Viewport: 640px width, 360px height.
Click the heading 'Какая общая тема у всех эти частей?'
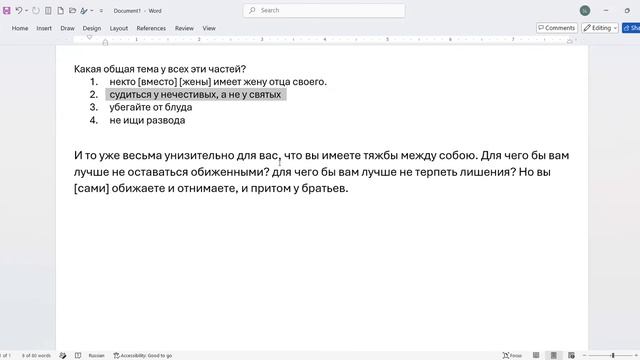tap(160, 69)
